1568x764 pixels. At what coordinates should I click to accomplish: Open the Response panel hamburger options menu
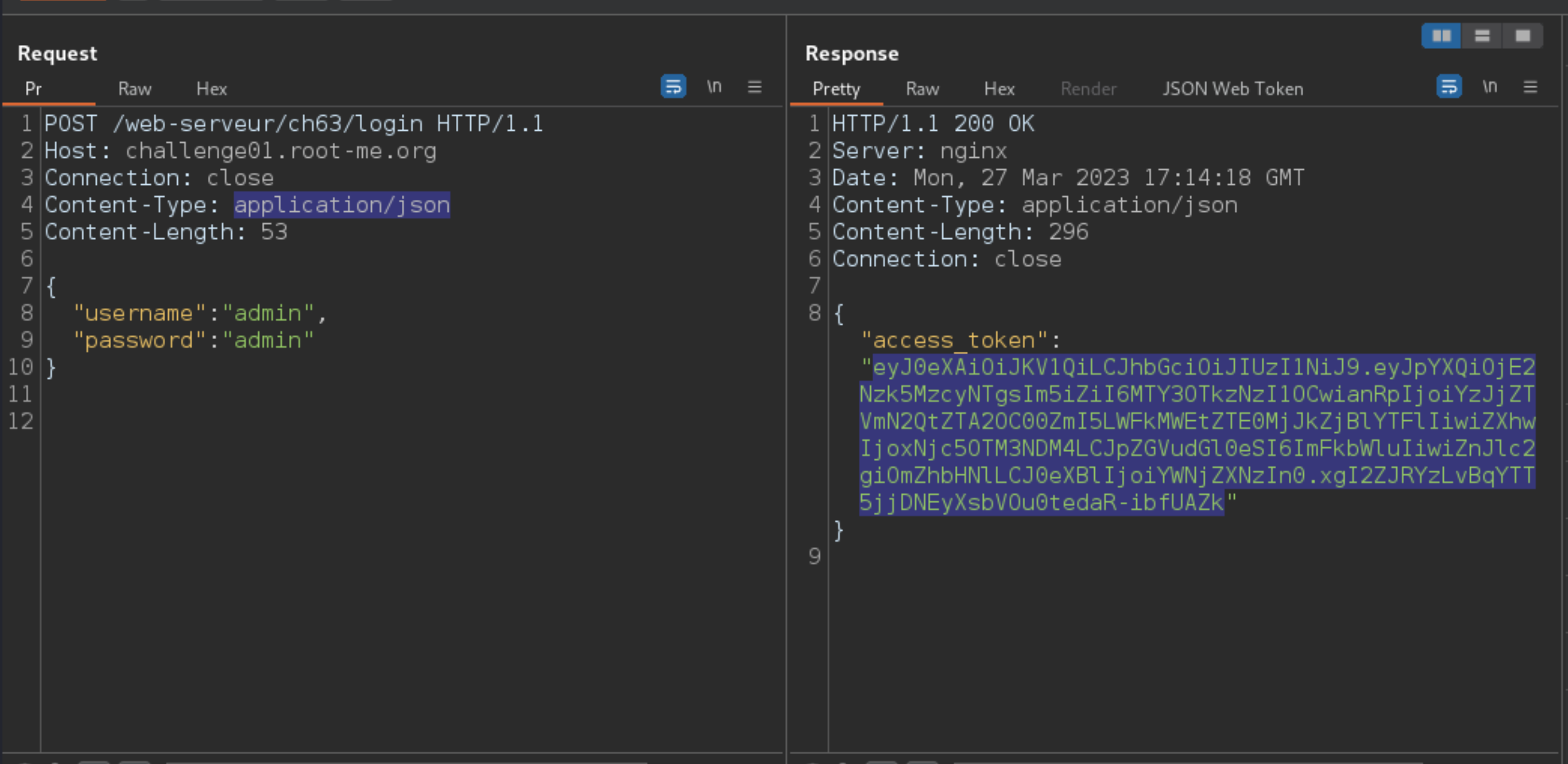click(x=1530, y=86)
